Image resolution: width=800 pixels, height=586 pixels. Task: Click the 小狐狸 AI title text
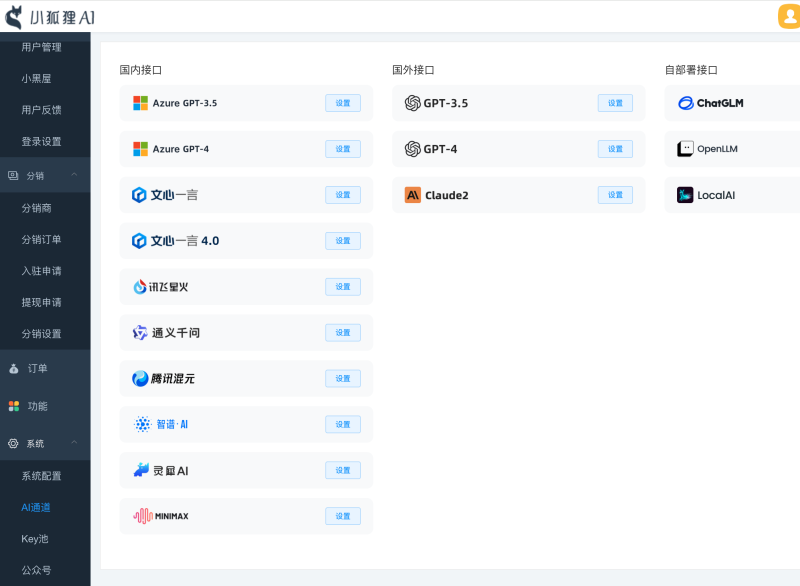point(62,18)
